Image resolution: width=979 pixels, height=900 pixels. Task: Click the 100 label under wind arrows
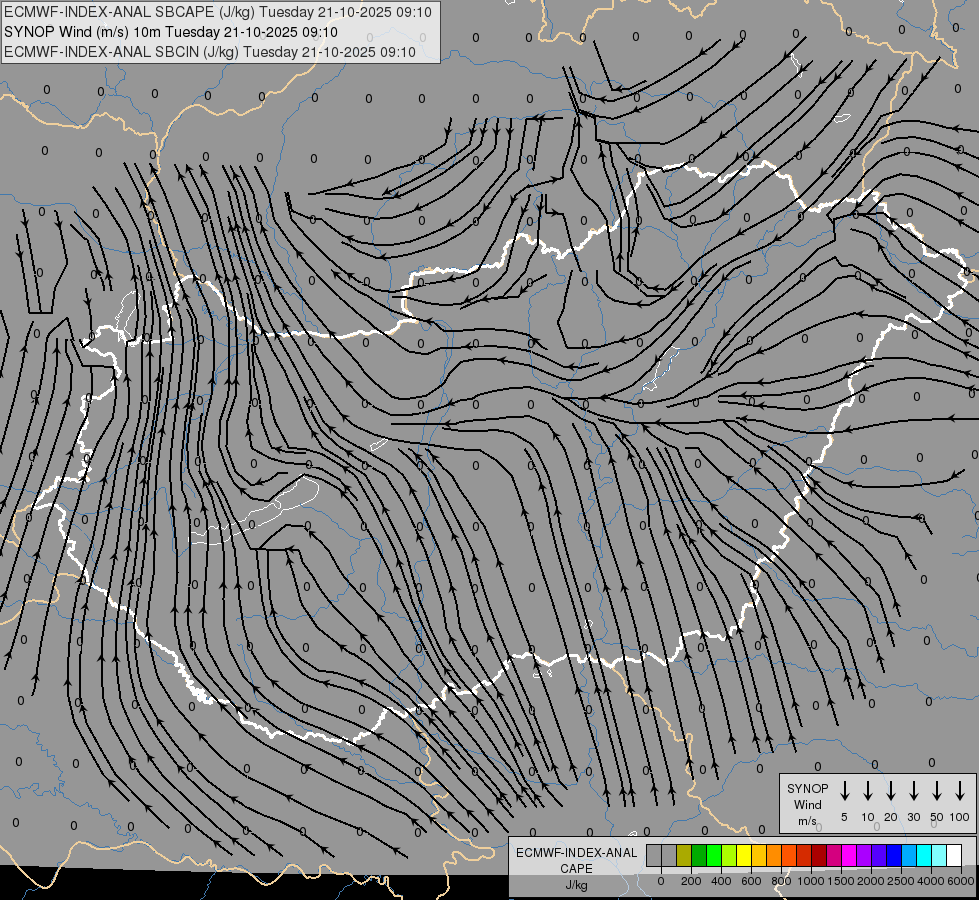(960, 817)
